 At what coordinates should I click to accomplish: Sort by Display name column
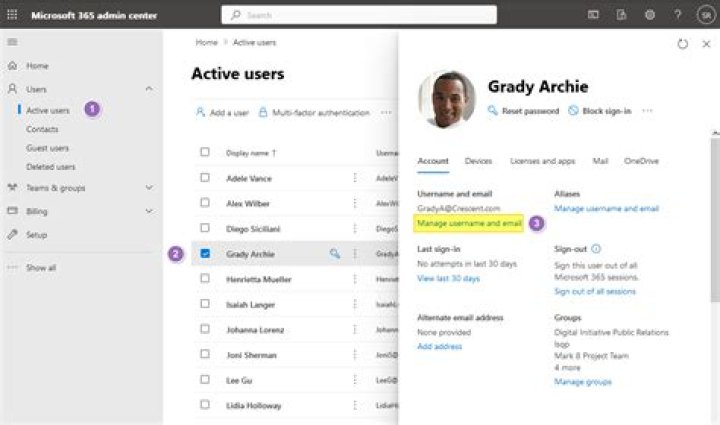[251, 153]
